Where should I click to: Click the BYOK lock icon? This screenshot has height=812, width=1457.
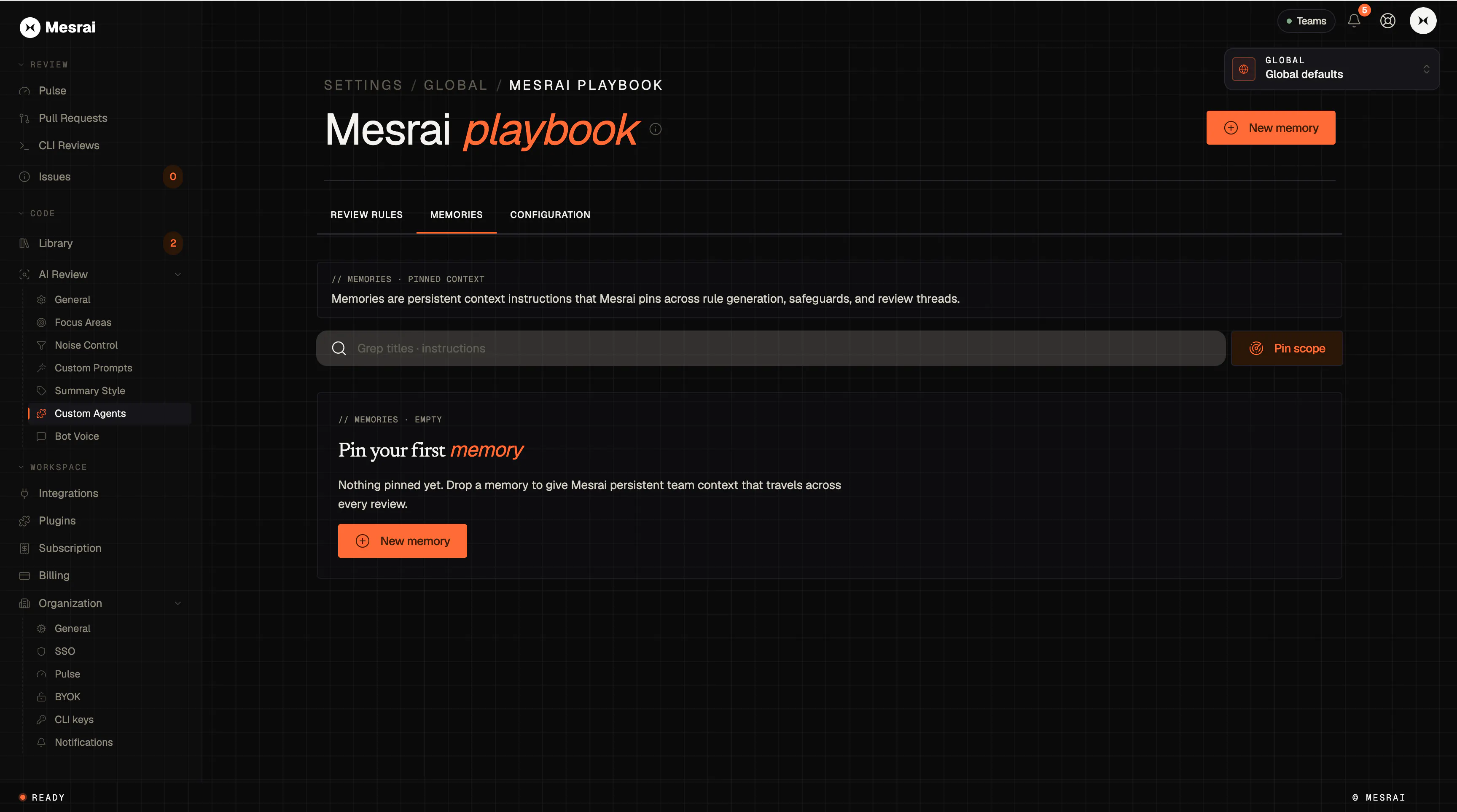pos(41,696)
